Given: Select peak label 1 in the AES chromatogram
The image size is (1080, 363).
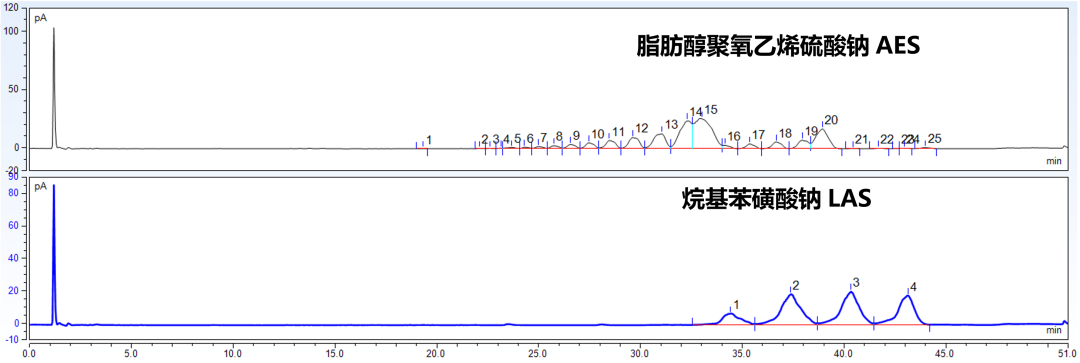Looking at the screenshot, I should coord(428,141).
